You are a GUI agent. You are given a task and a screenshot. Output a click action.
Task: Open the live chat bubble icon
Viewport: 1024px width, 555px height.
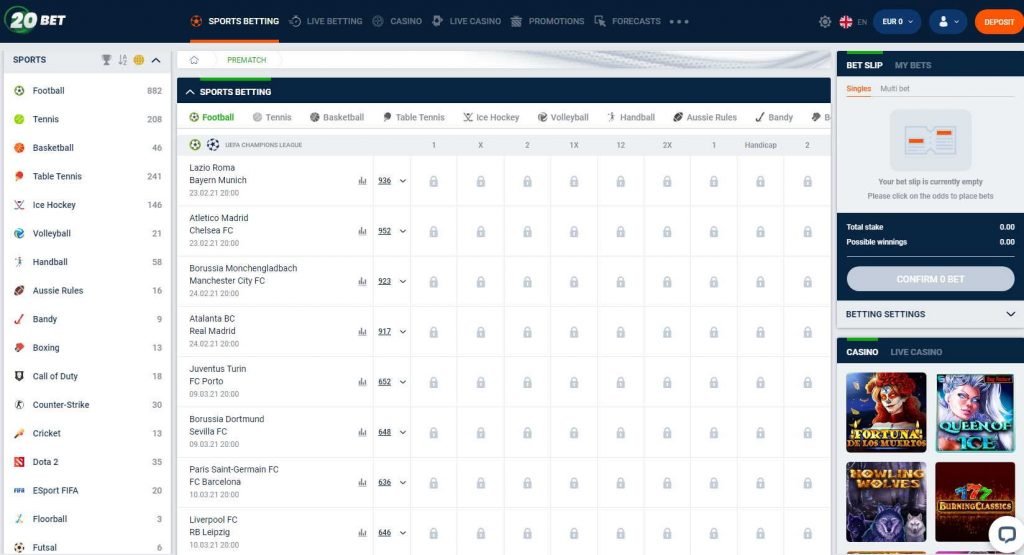click(1006, 534)
